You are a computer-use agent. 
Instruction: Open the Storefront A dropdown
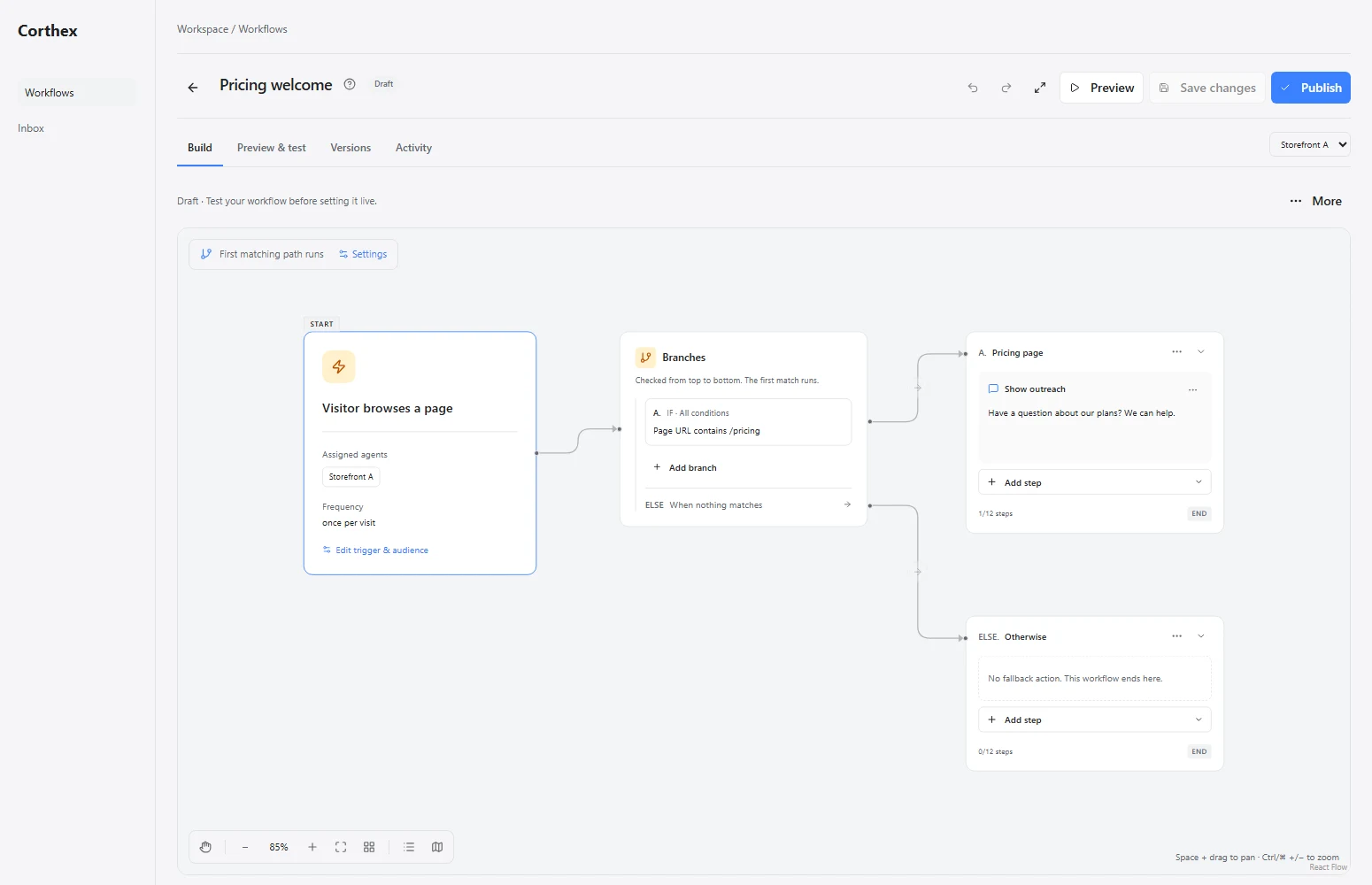[x=1310, y=144]
